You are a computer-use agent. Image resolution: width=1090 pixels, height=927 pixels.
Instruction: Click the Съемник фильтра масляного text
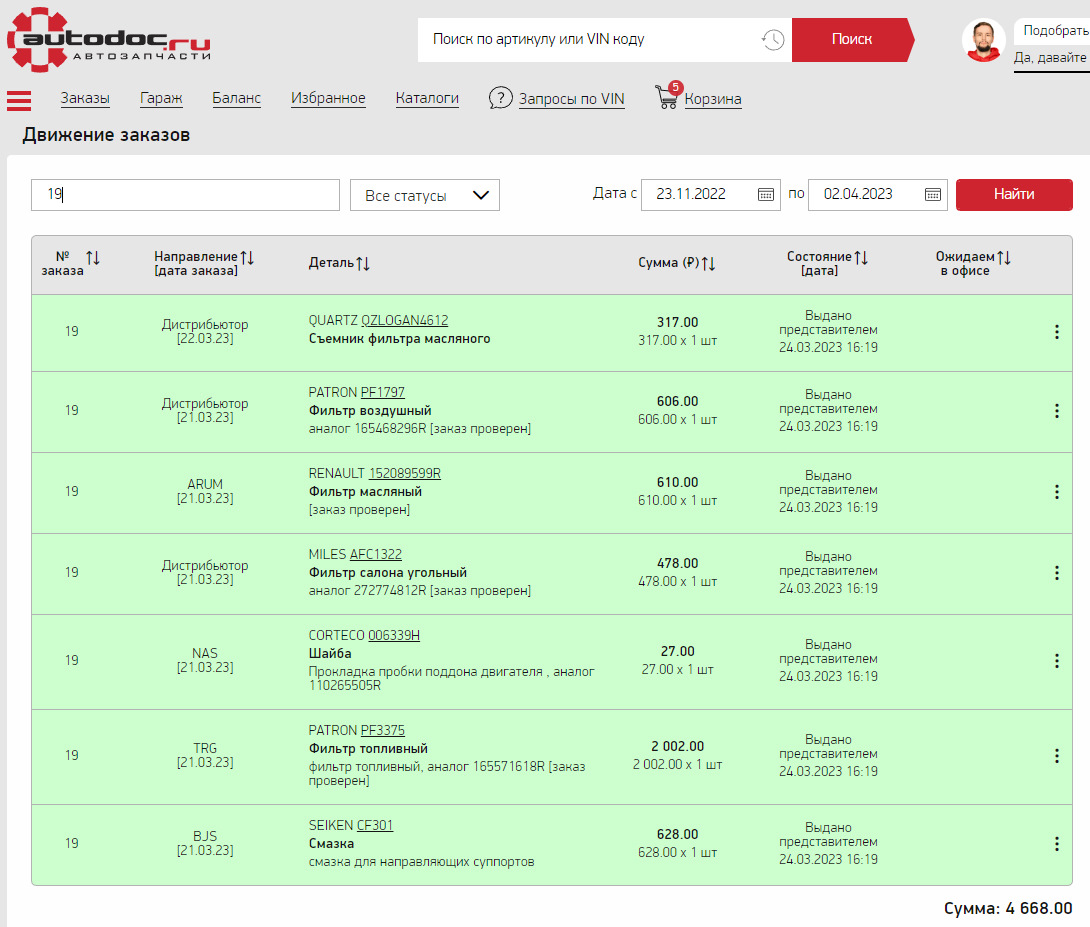400,339
